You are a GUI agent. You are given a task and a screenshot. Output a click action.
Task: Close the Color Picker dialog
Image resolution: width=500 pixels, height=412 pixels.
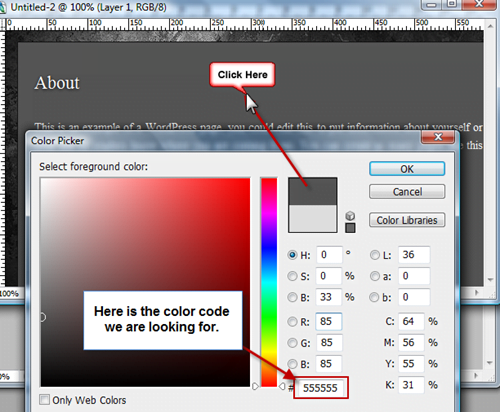coord(438,137)
